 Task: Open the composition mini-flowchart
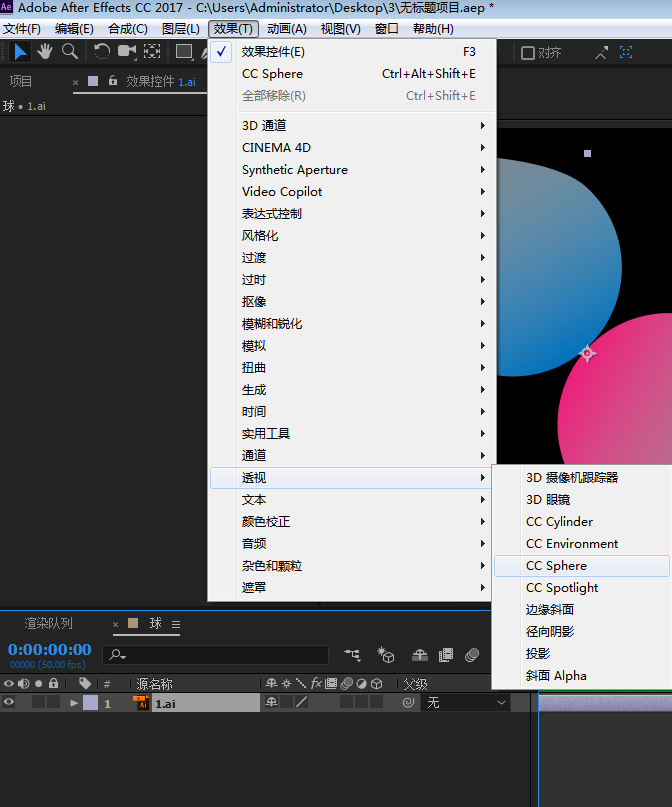click(x=352, y=655)
